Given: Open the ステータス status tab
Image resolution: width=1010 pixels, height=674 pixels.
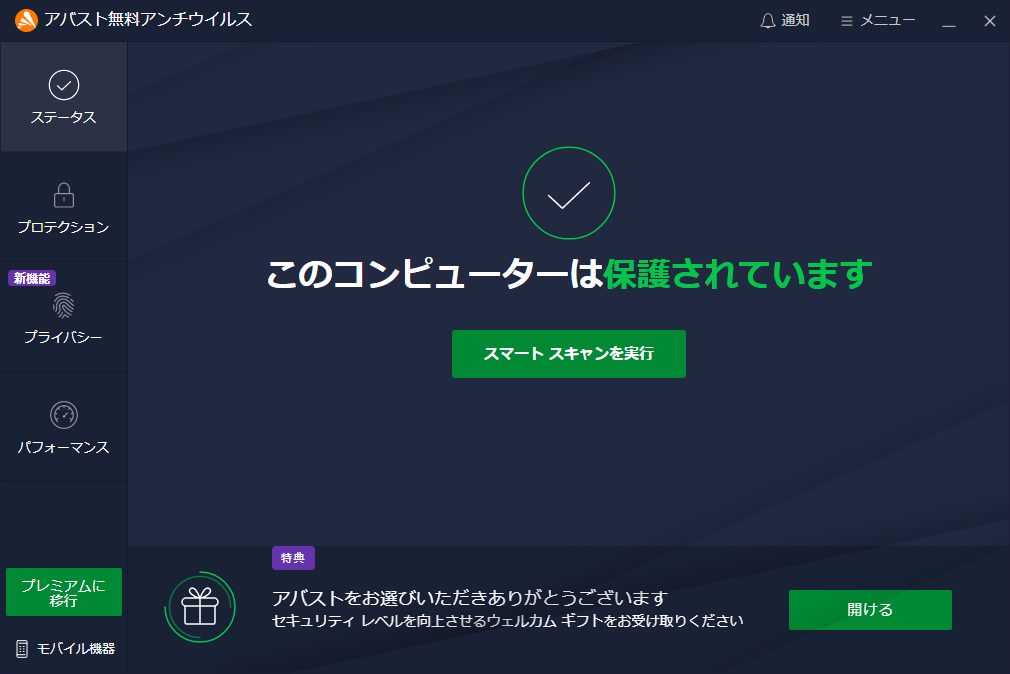Looking at the screenshot, I should pos(64,97).
